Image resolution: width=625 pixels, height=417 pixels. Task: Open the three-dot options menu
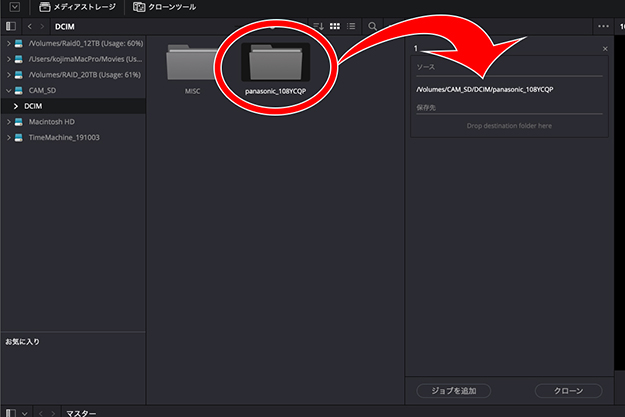(602, 25)
